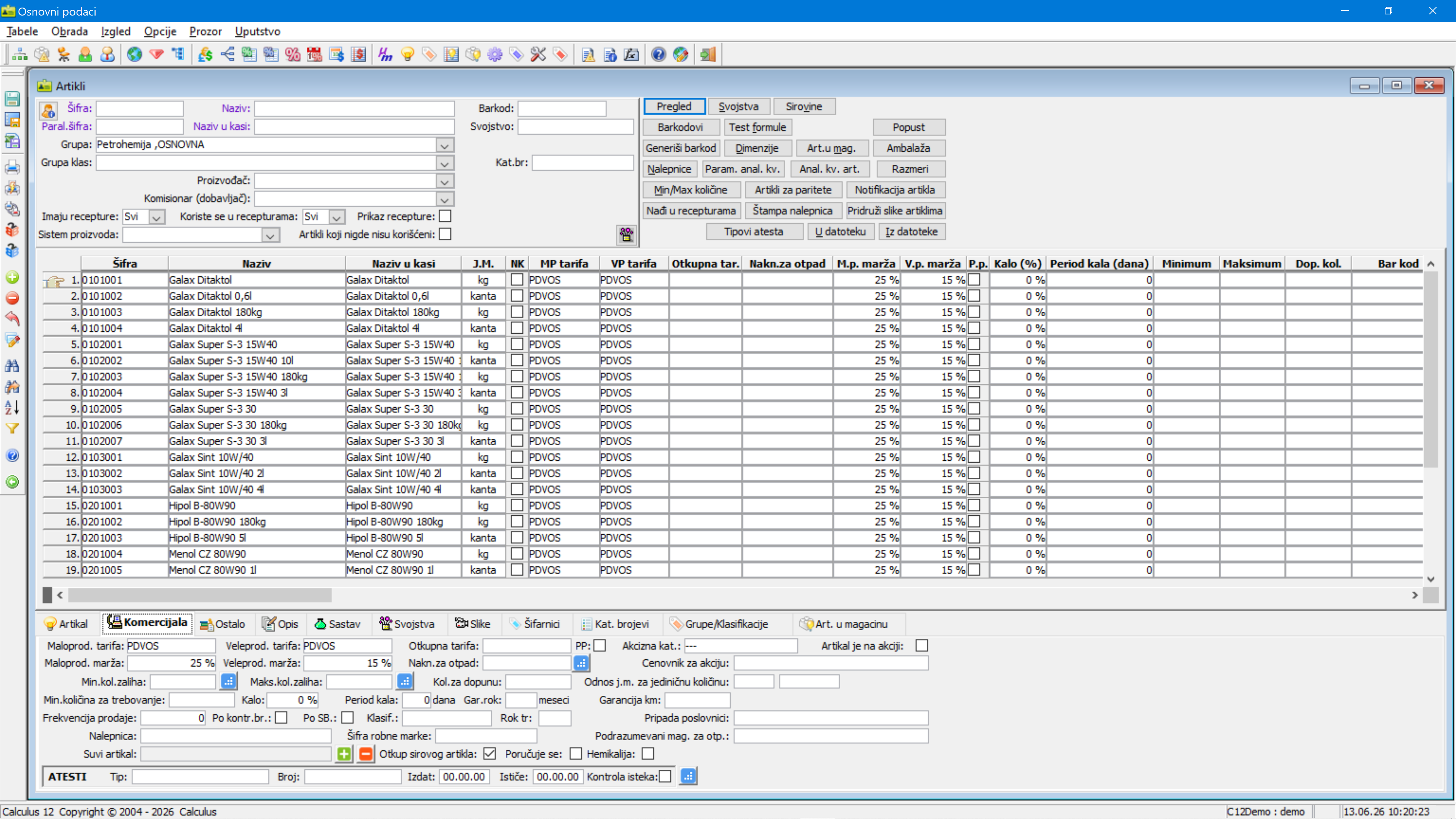The image size is (1456, 819).
Task: Click the red percent sign toolbar icon
Action: point(293,54)
